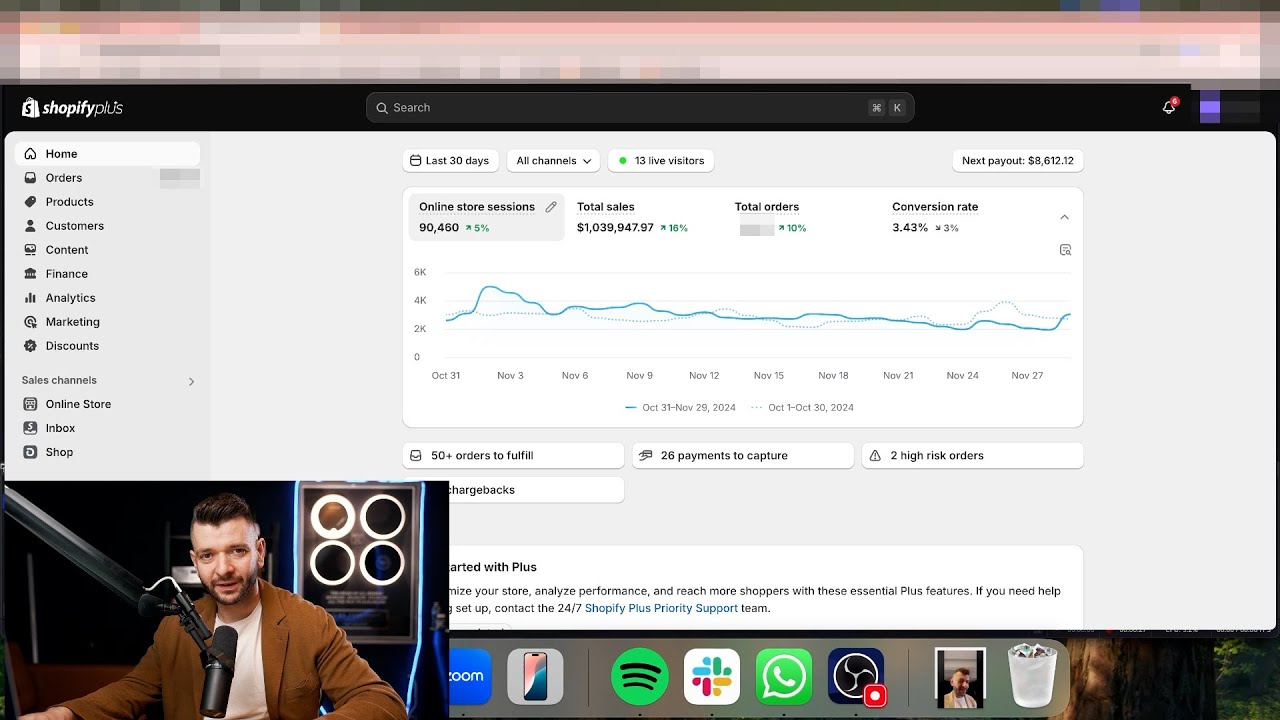
Task: Open iPhone Mirroring from the dock
Action: click(x=535, y=677)
